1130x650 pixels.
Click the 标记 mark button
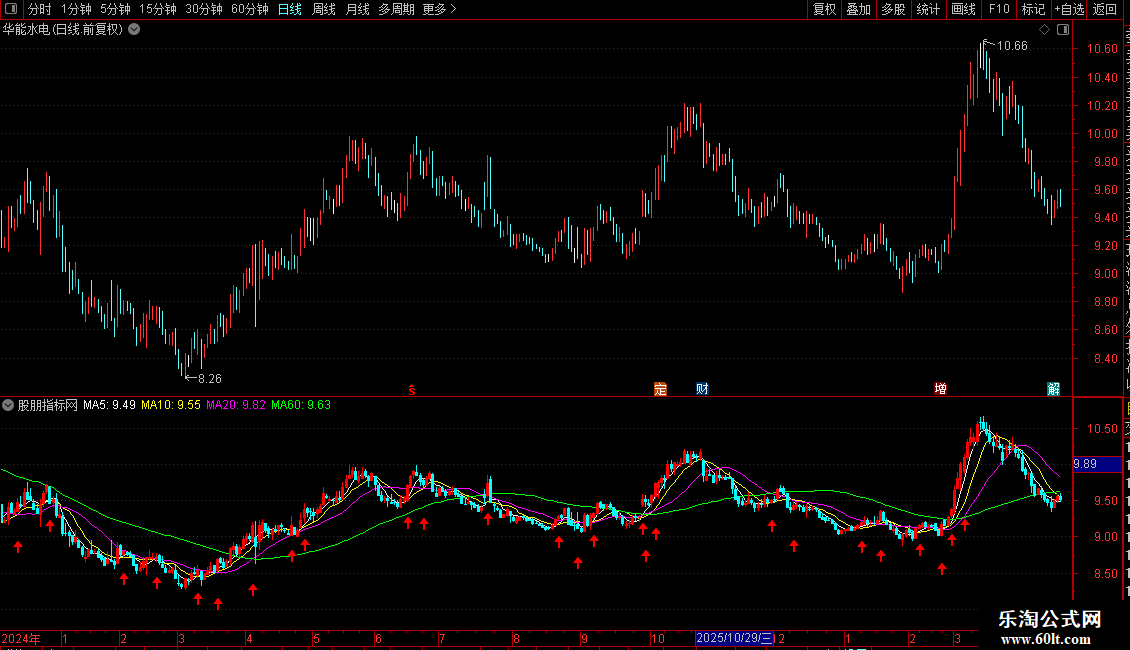[x=1033, y=9]
